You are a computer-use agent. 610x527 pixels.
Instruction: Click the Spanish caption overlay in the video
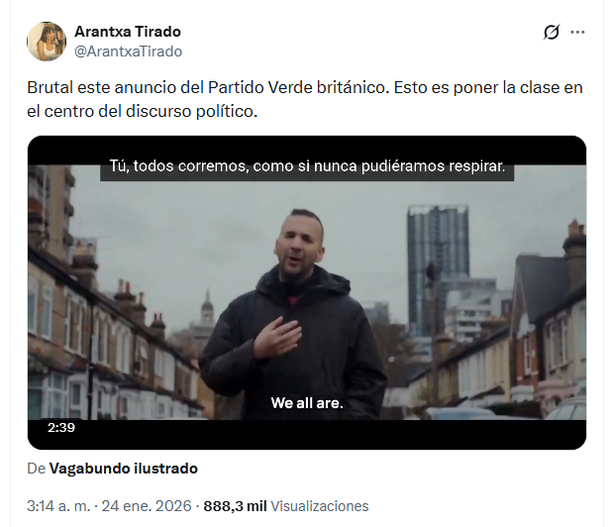click(307, 166)
